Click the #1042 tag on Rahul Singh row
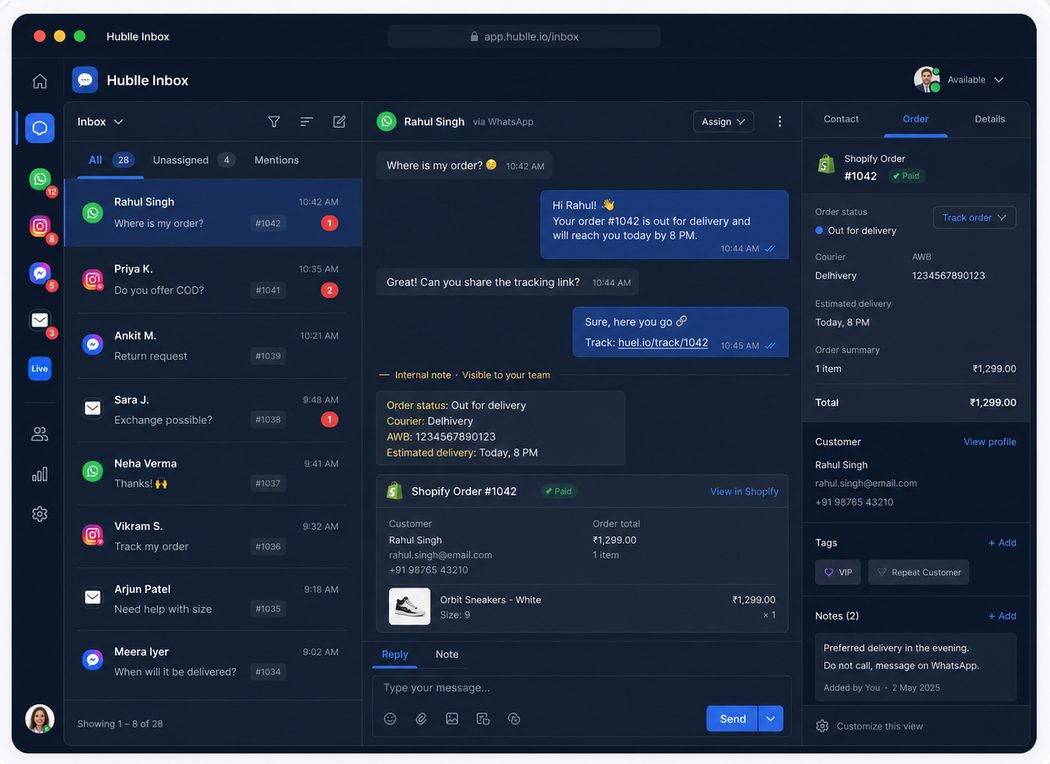Image resolution: width=1050 pixels, height=764 pixels. point(268,223)
